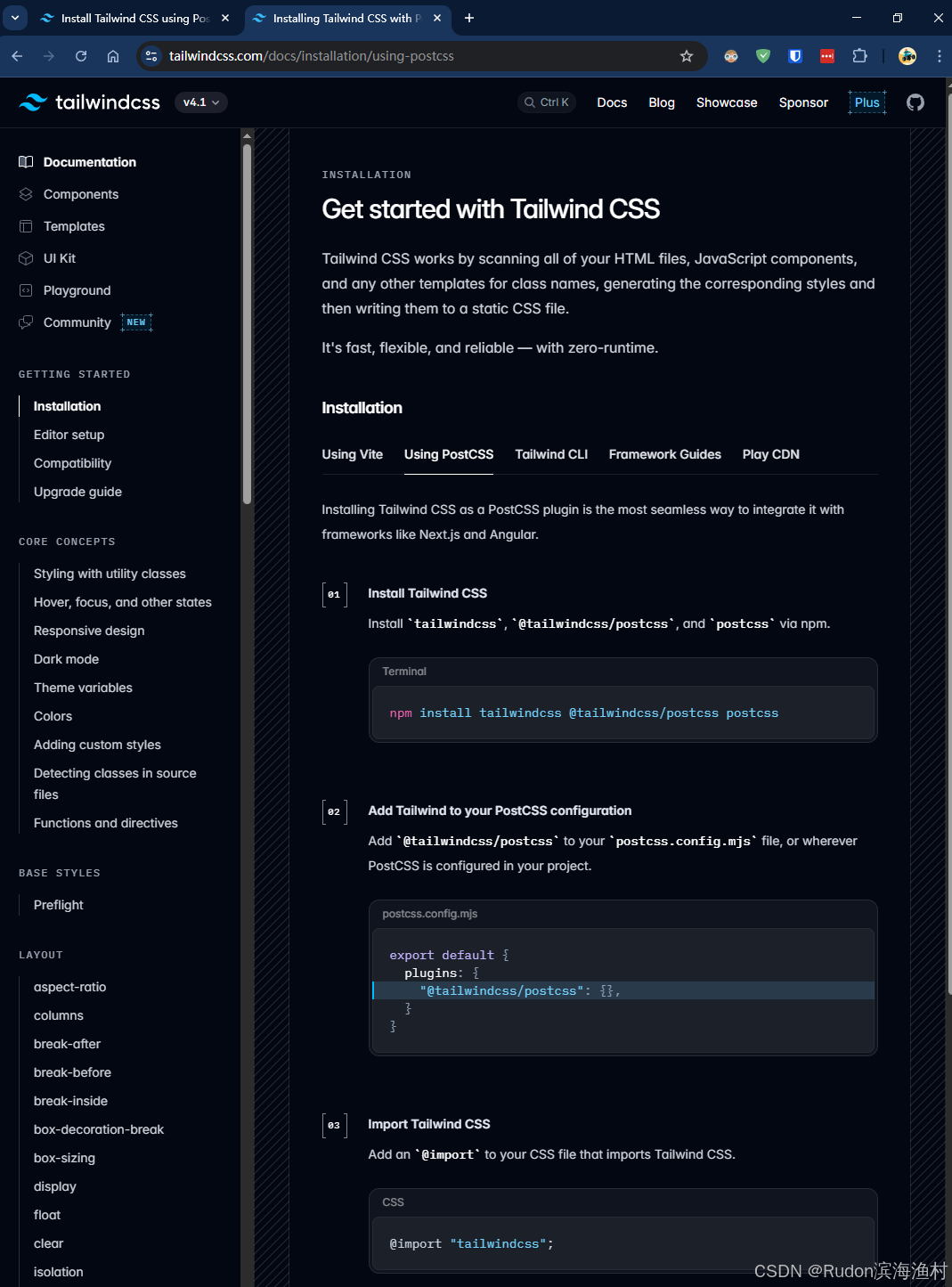The height and width of the screenshot is (1287, 952).
Task: Open the Docs navigation link
Action: (612, 102)
